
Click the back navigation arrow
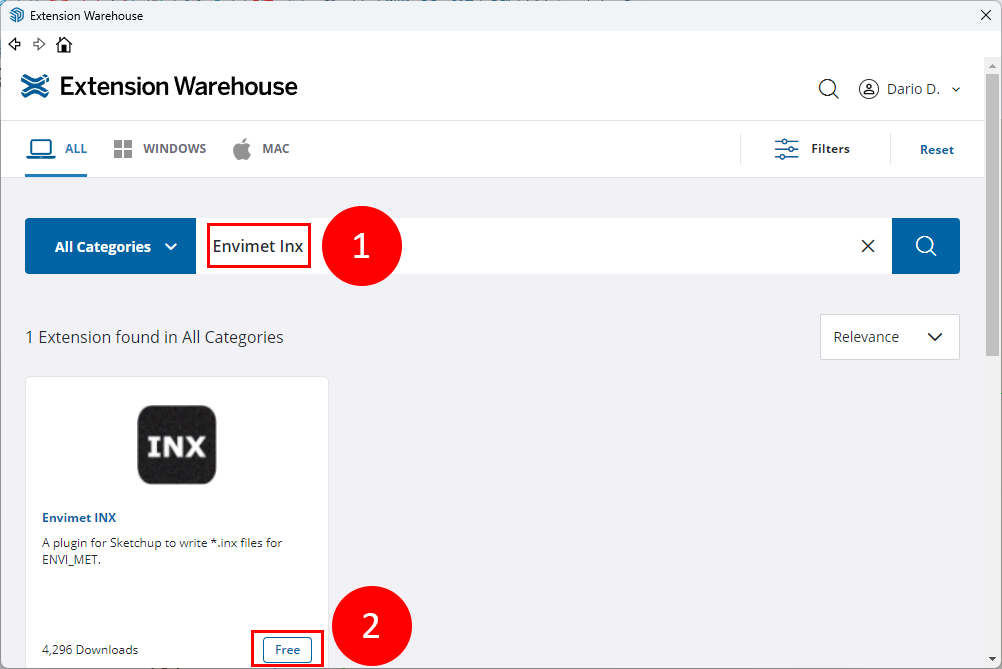point(15,44)
